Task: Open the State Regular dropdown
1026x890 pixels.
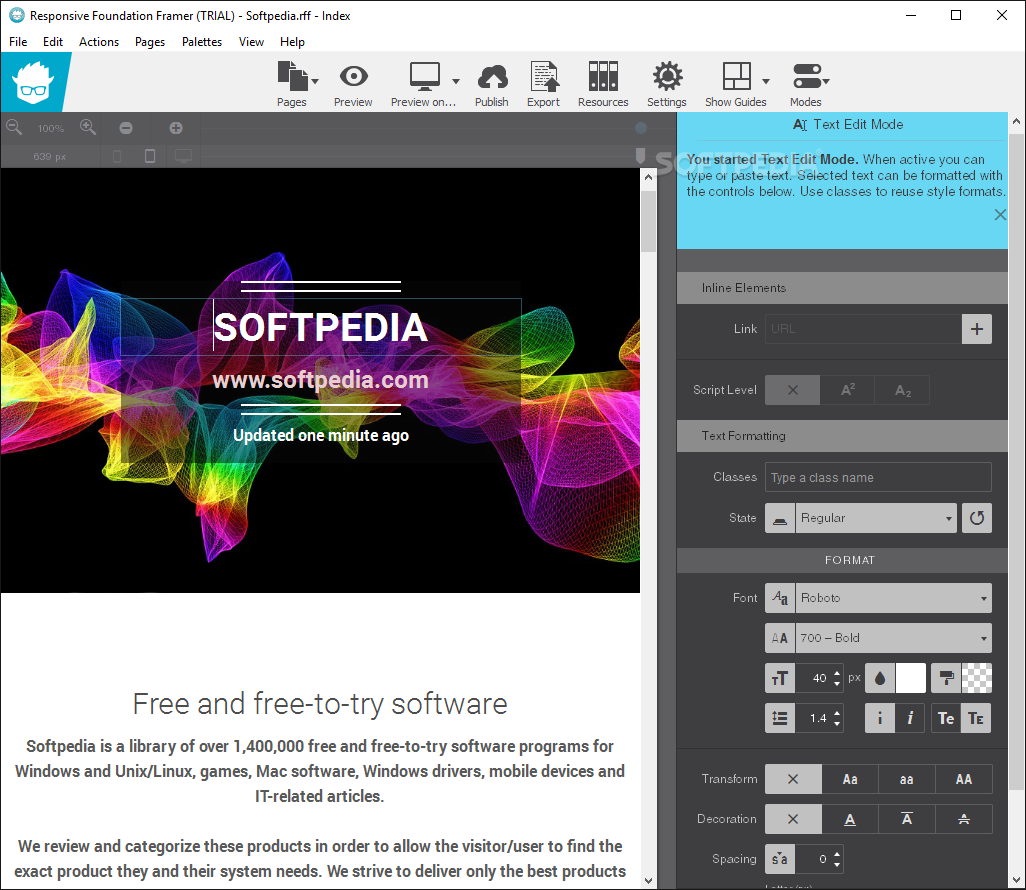Action: tap(876, 518)
